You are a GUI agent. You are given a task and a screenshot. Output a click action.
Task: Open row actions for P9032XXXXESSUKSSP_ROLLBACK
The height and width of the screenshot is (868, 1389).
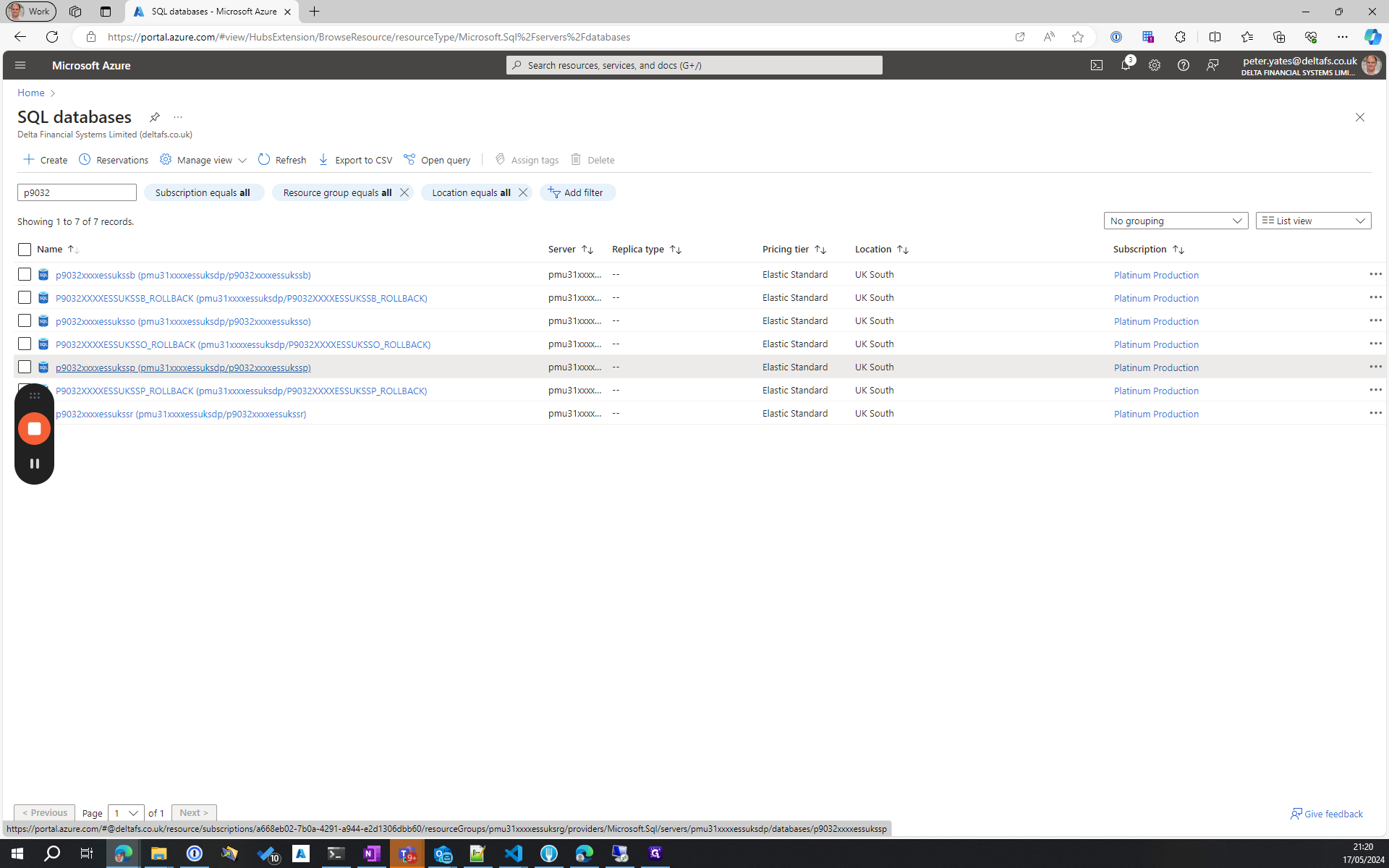[x=1375, y=390]
